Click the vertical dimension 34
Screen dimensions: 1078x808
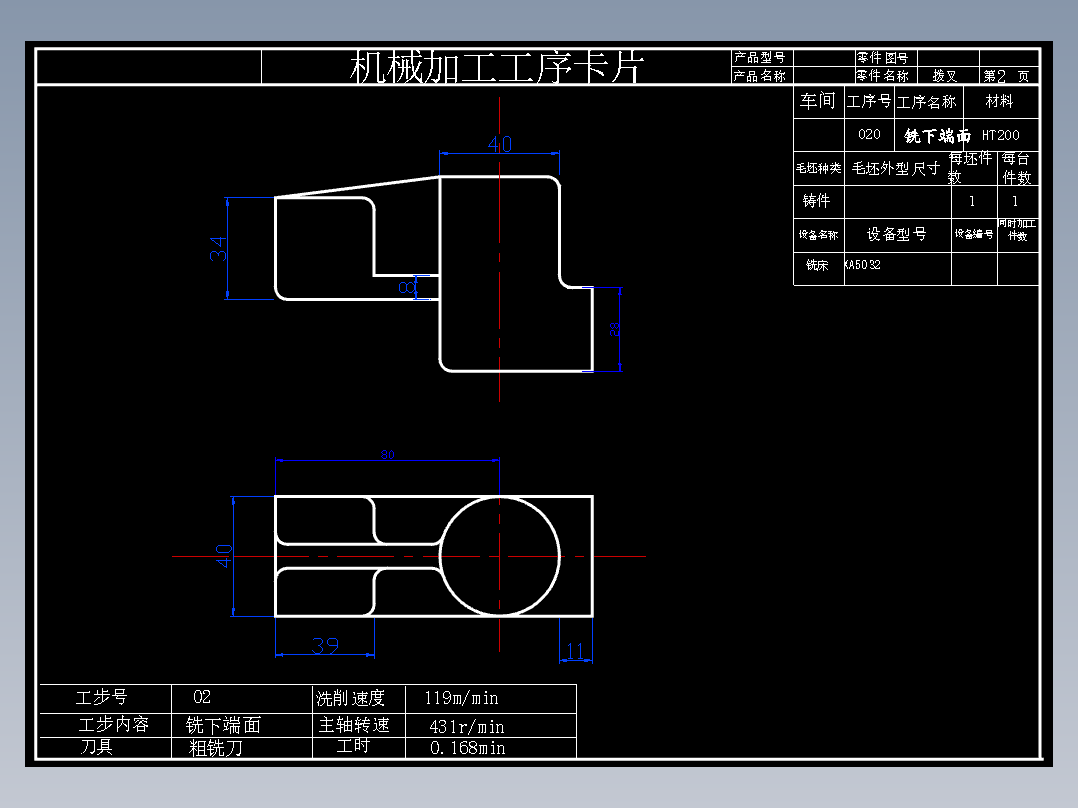pos(218,248)
